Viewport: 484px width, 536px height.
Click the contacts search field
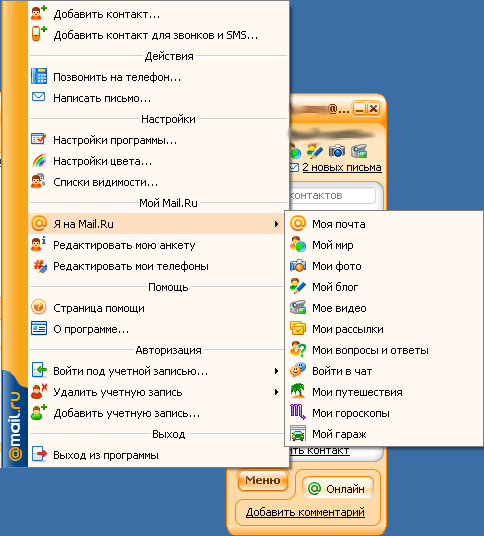coord(332,196)
